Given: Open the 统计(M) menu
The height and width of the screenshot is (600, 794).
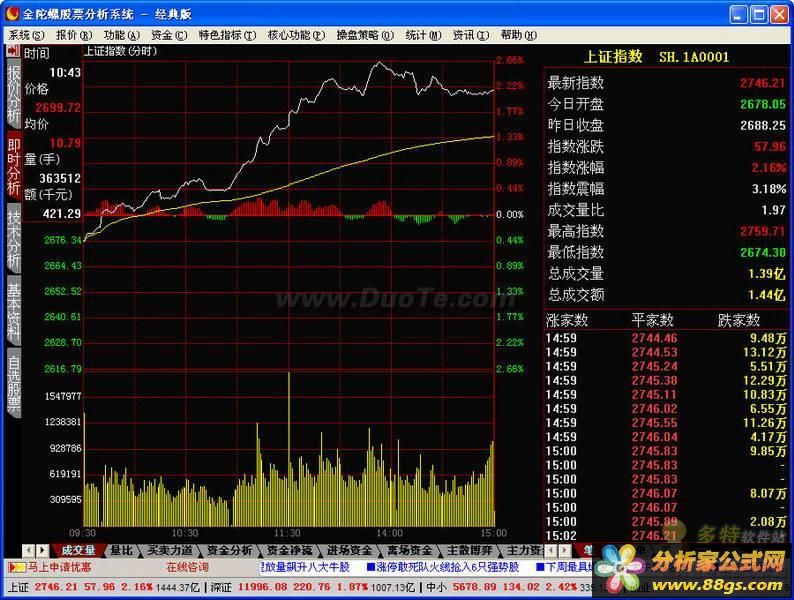Looking at the screenshot, I should click(423, 35).
